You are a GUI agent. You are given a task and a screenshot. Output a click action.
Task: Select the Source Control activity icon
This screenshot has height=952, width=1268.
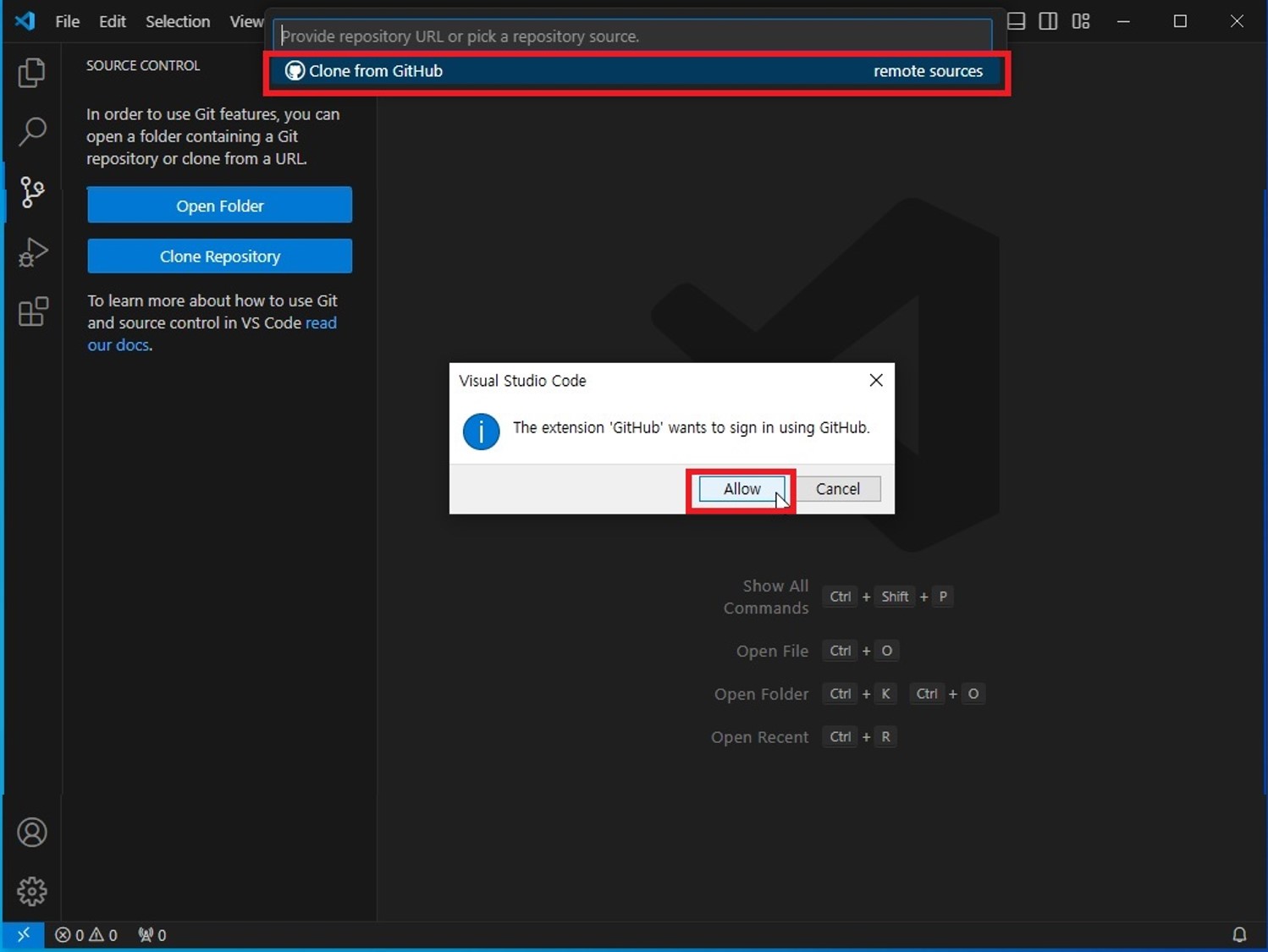coord(32,192)
